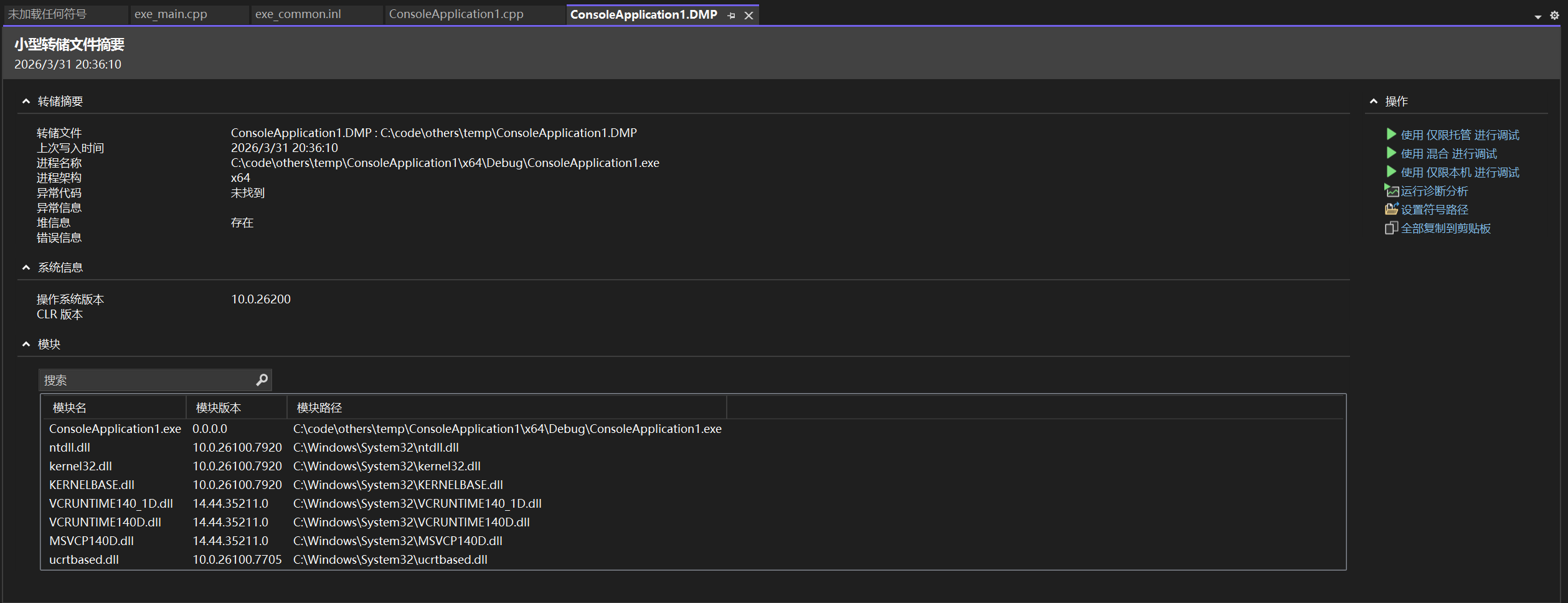Click the 全部复制到剪贴板 link

coord(1445,229)
